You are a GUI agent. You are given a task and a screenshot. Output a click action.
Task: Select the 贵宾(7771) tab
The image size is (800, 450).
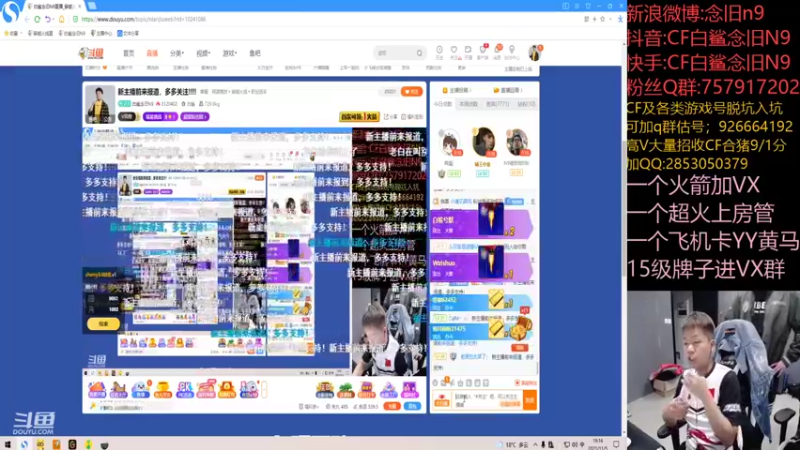[497, 104]
